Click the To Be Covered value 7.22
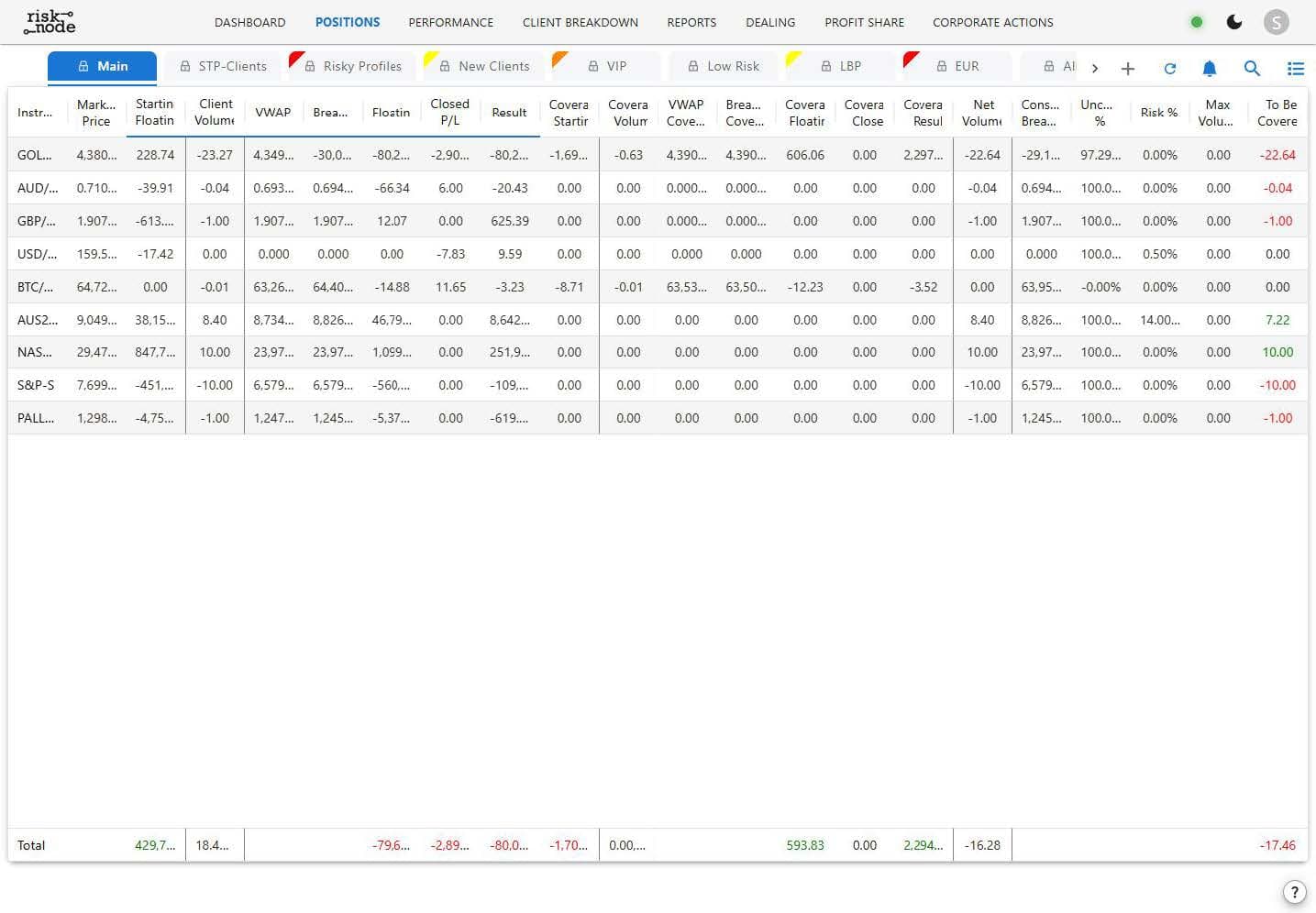The image size is (1316, 913). coord(1277,320)
